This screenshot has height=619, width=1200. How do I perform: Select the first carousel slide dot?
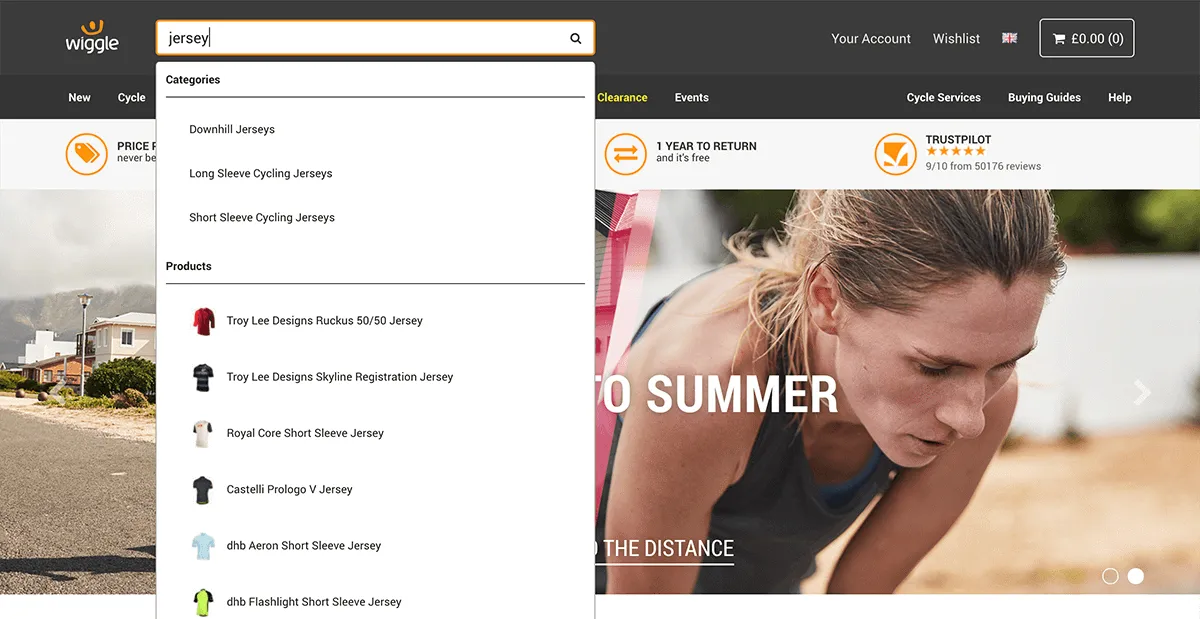tap(1110, 576)
